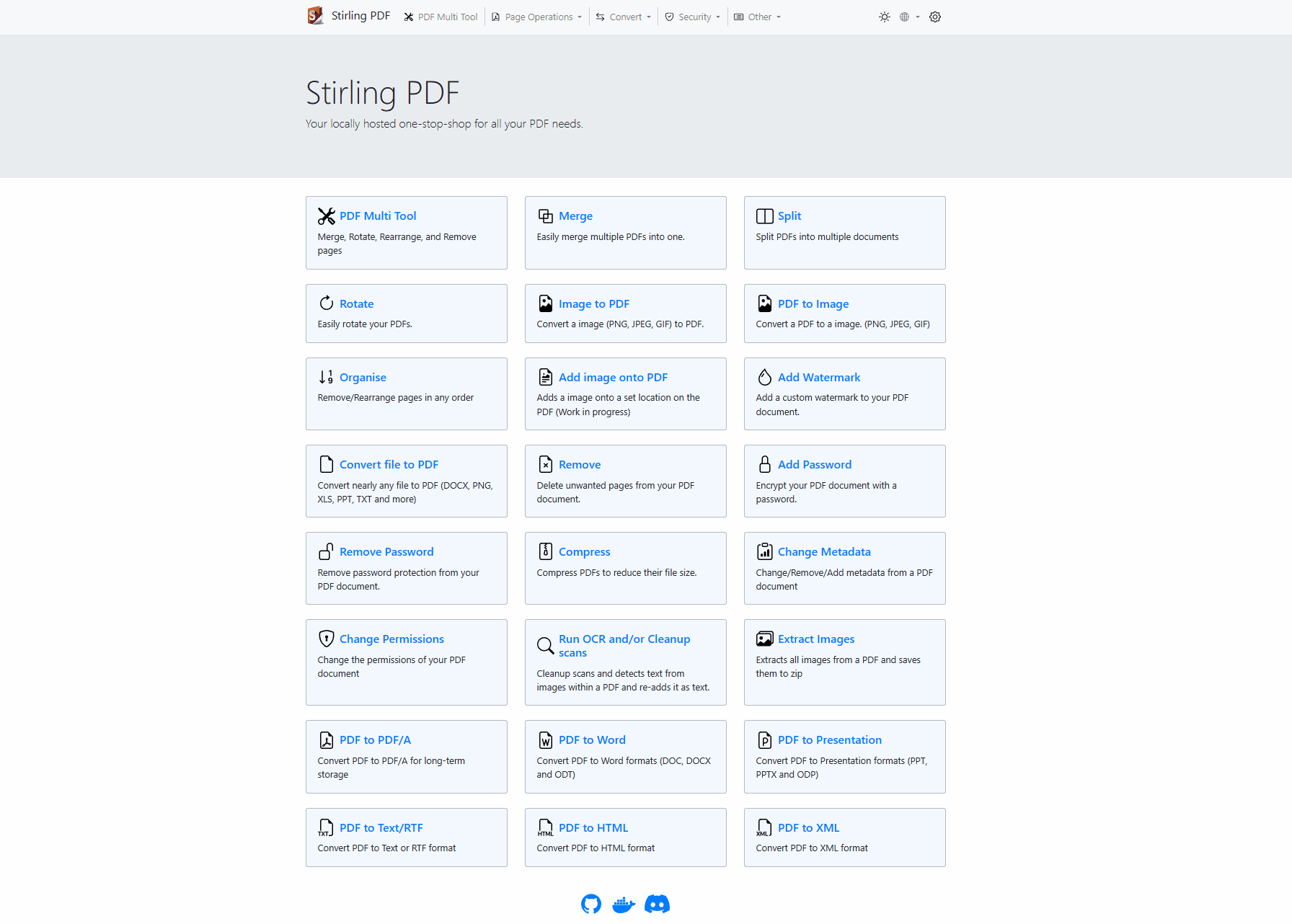Open the Docker whale icon link

pos(624,904)
